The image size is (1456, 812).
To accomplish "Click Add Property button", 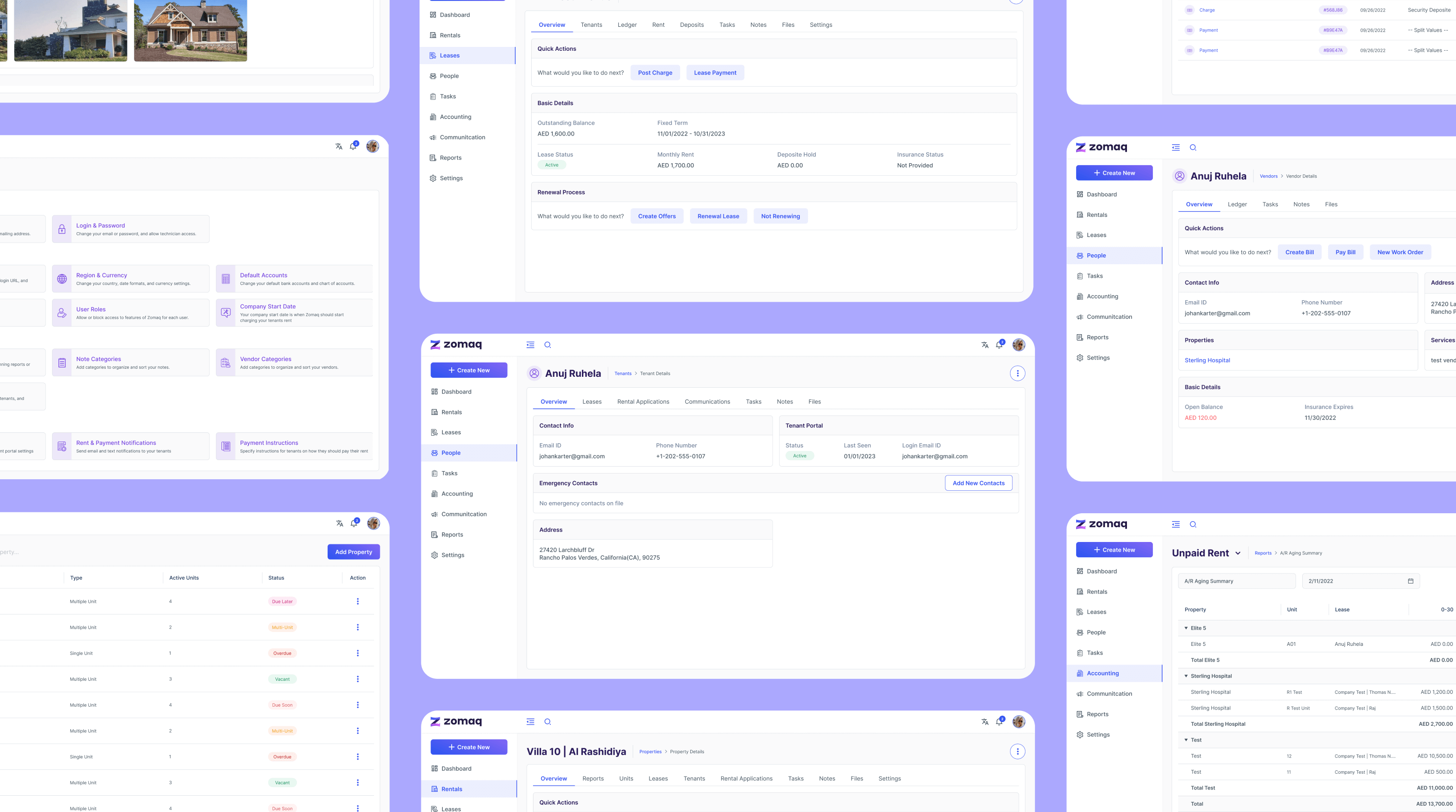I will (353, 552).
